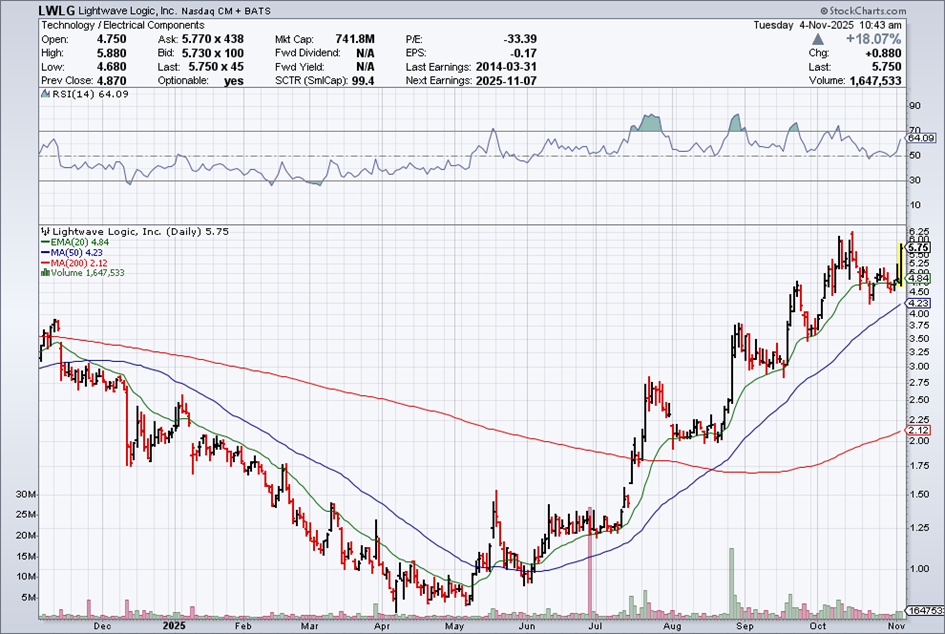
Task: Click the ©StockCharts.com attribution text
Action: (x=862, y=11)
